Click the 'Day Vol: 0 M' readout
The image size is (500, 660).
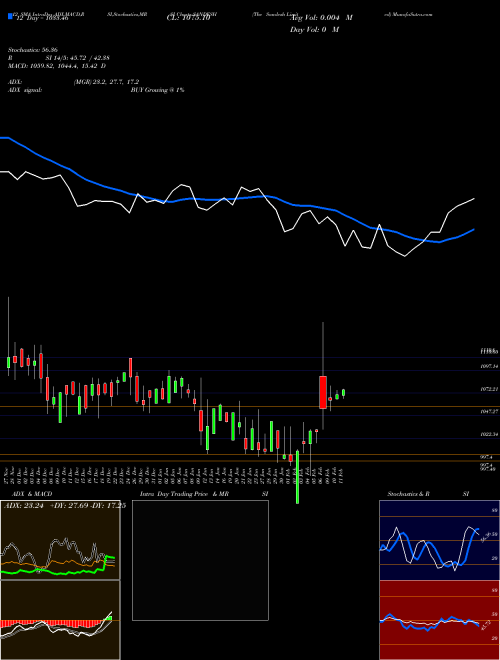click(314, 29)
